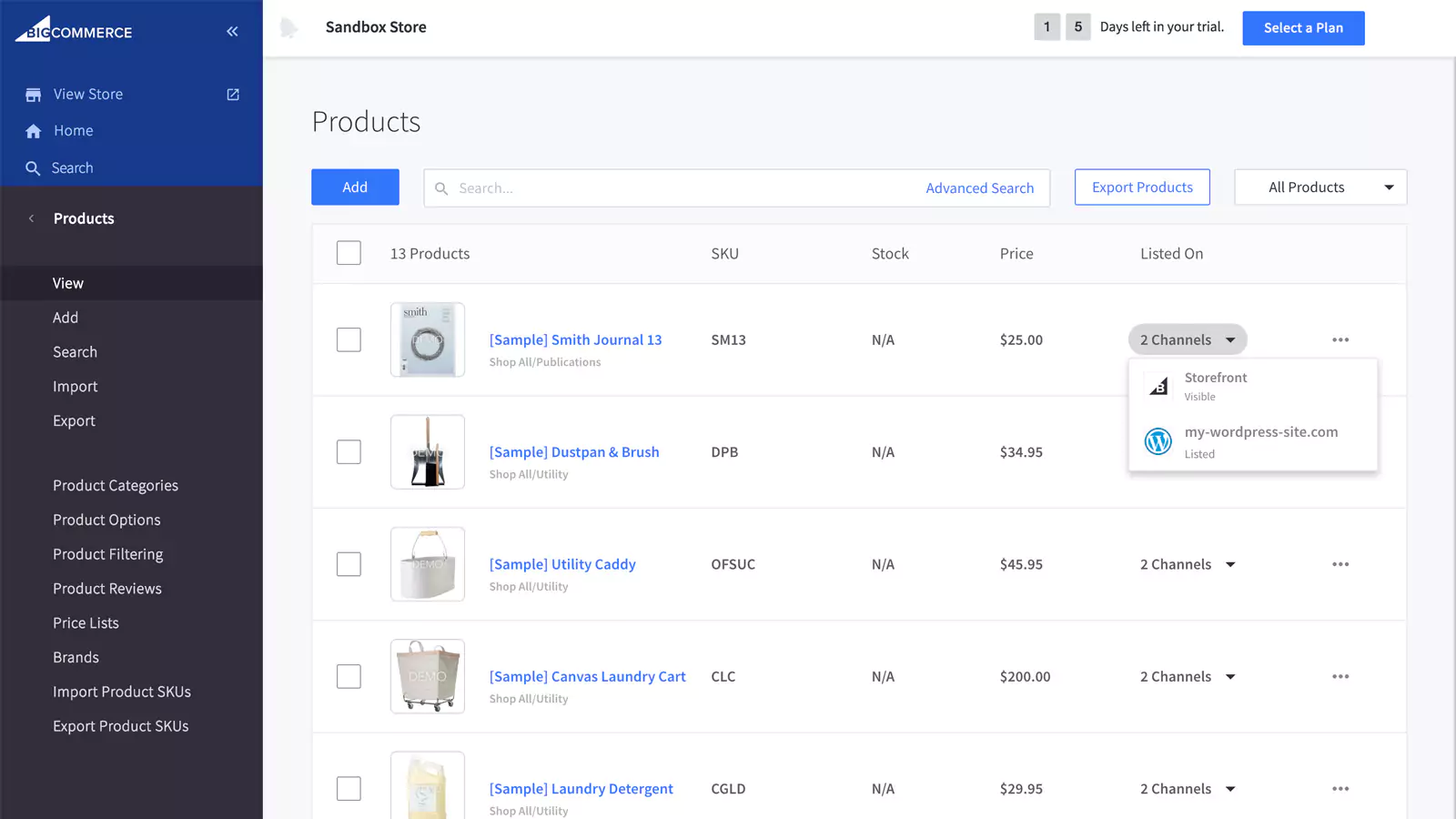
Task: Open [Sample] Canvas Laundry Cart product link
Action: click(x=588, y=676)
